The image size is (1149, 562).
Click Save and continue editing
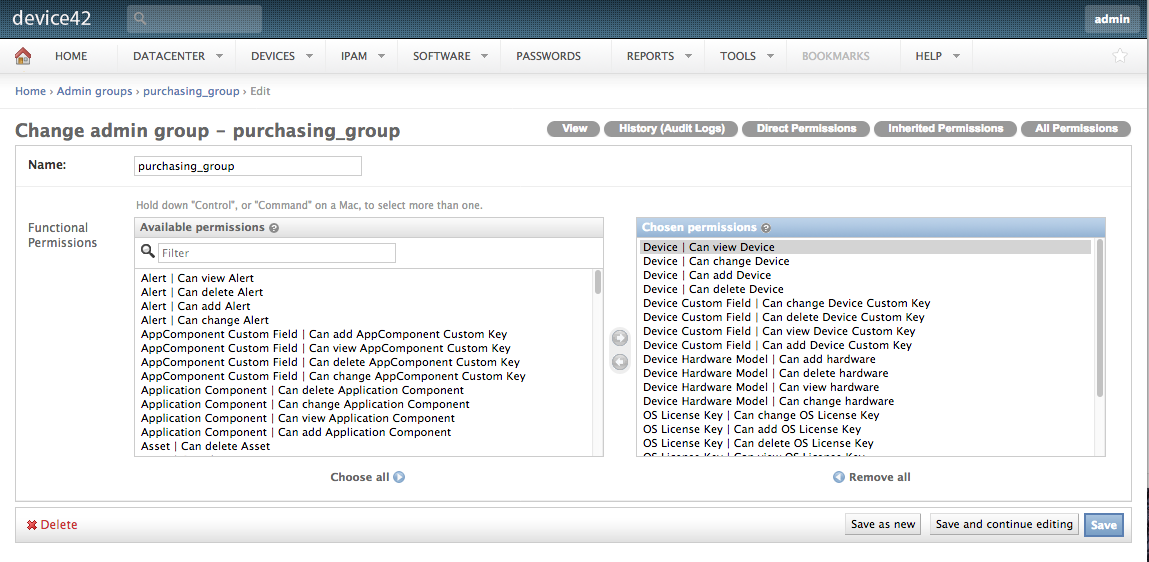point(1005,525)
